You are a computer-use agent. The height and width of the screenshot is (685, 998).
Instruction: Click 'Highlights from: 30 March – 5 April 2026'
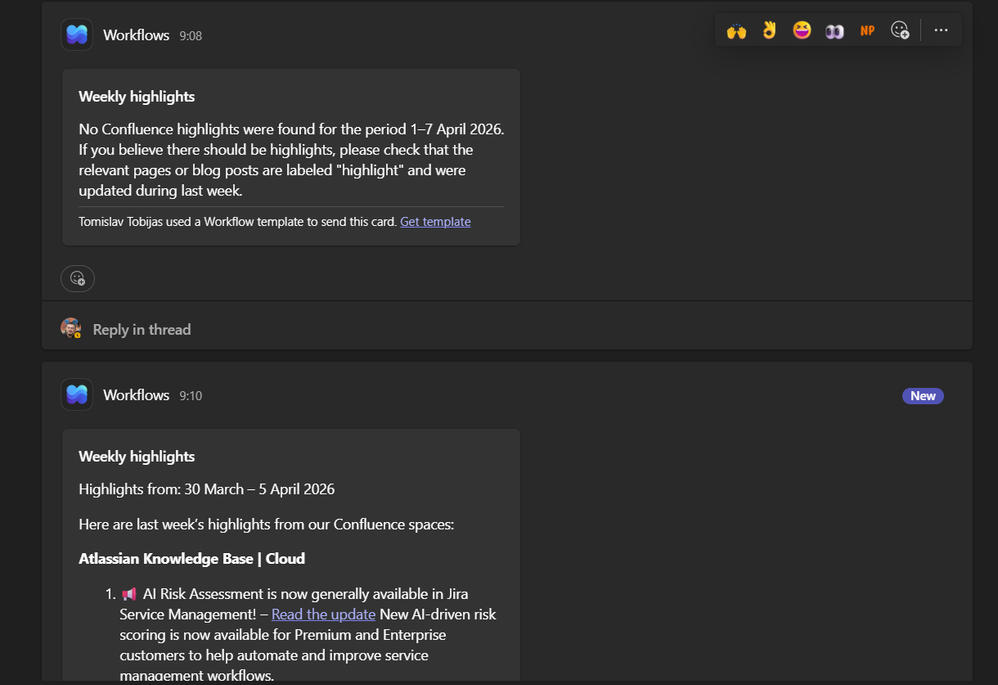pos(207,489)
